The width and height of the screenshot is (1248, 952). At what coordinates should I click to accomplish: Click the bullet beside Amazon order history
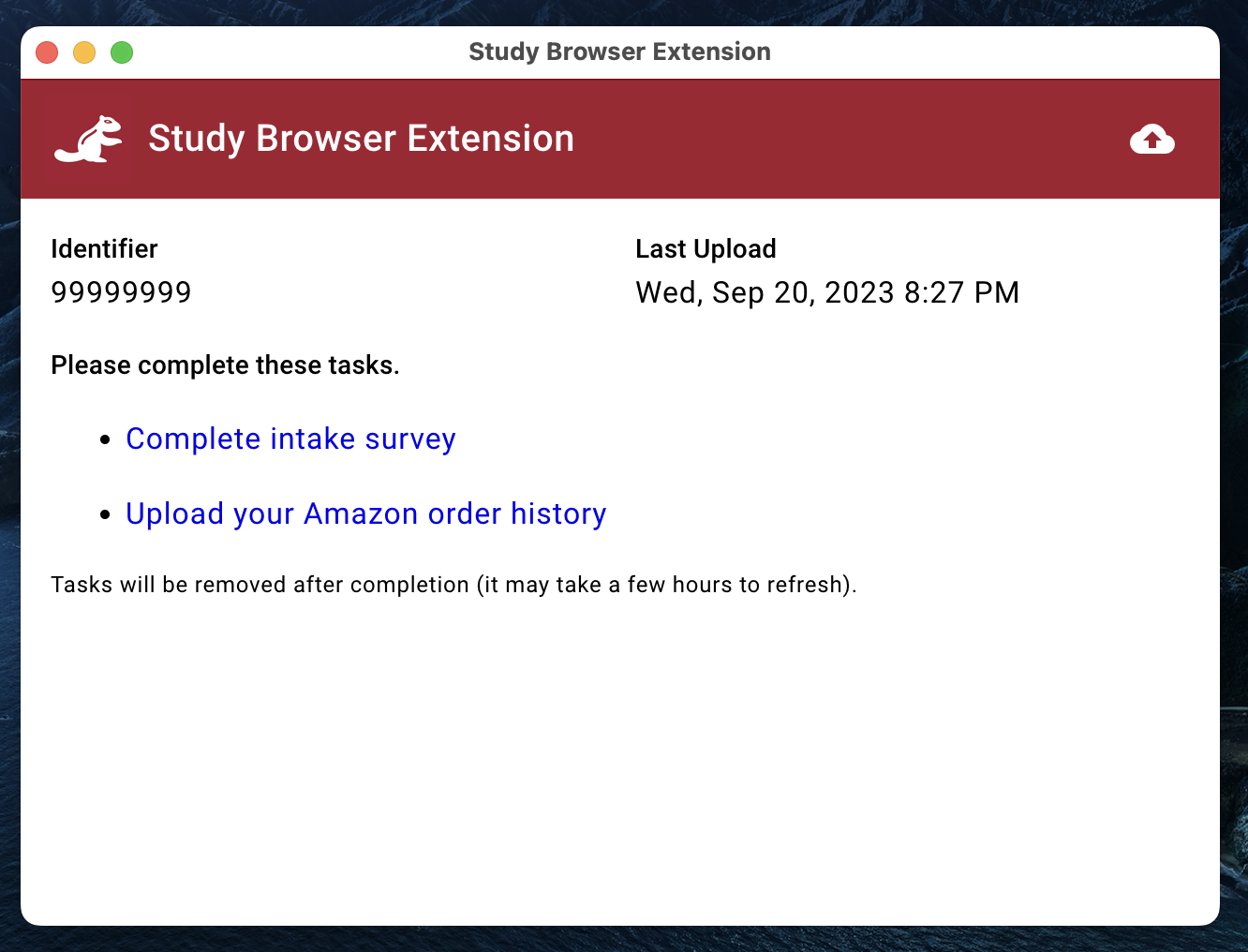pyautogui.click(x=105, y=515)
